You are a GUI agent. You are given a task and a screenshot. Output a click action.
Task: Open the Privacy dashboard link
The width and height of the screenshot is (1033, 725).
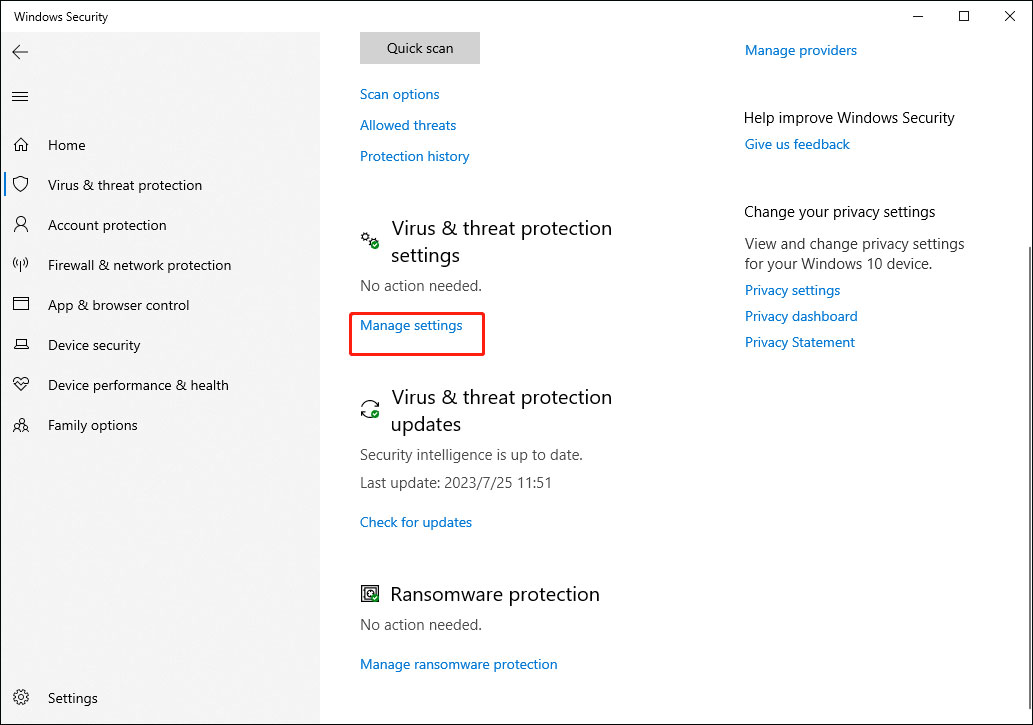coord(800,316)
